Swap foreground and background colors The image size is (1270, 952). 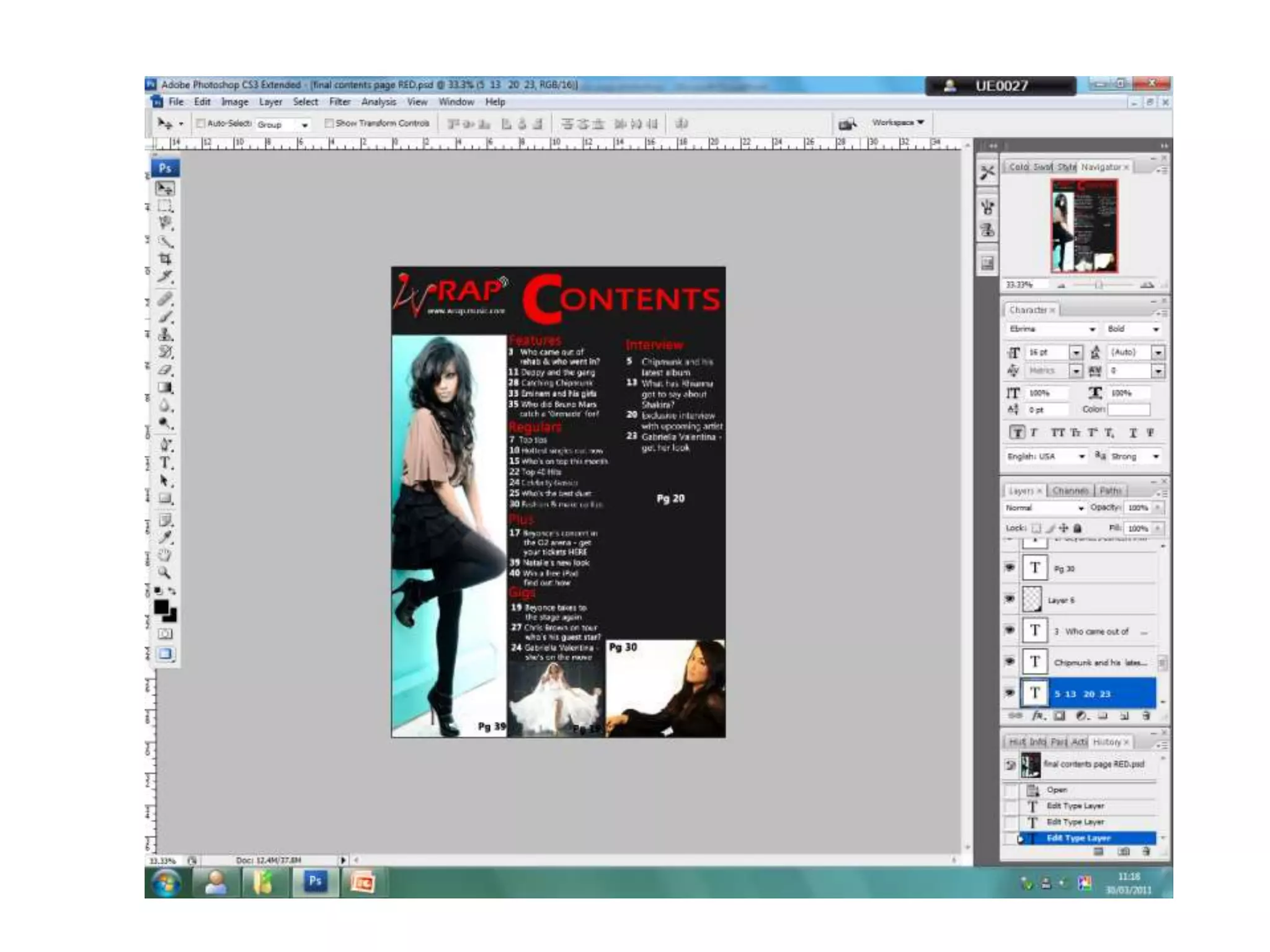click(172, 591)
